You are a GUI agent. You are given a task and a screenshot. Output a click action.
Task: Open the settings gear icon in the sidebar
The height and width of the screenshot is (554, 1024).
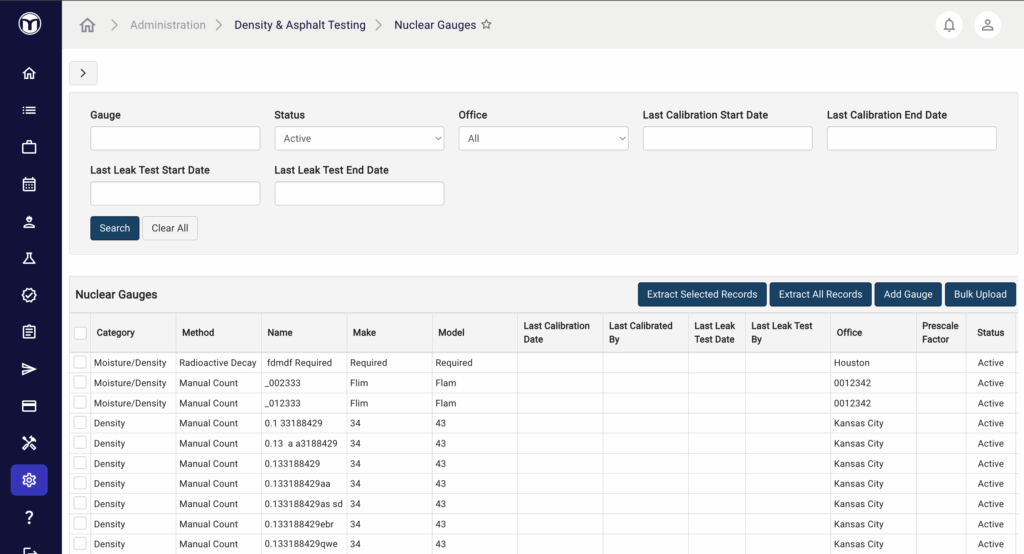pyautogui.click(x=29, y=480)
